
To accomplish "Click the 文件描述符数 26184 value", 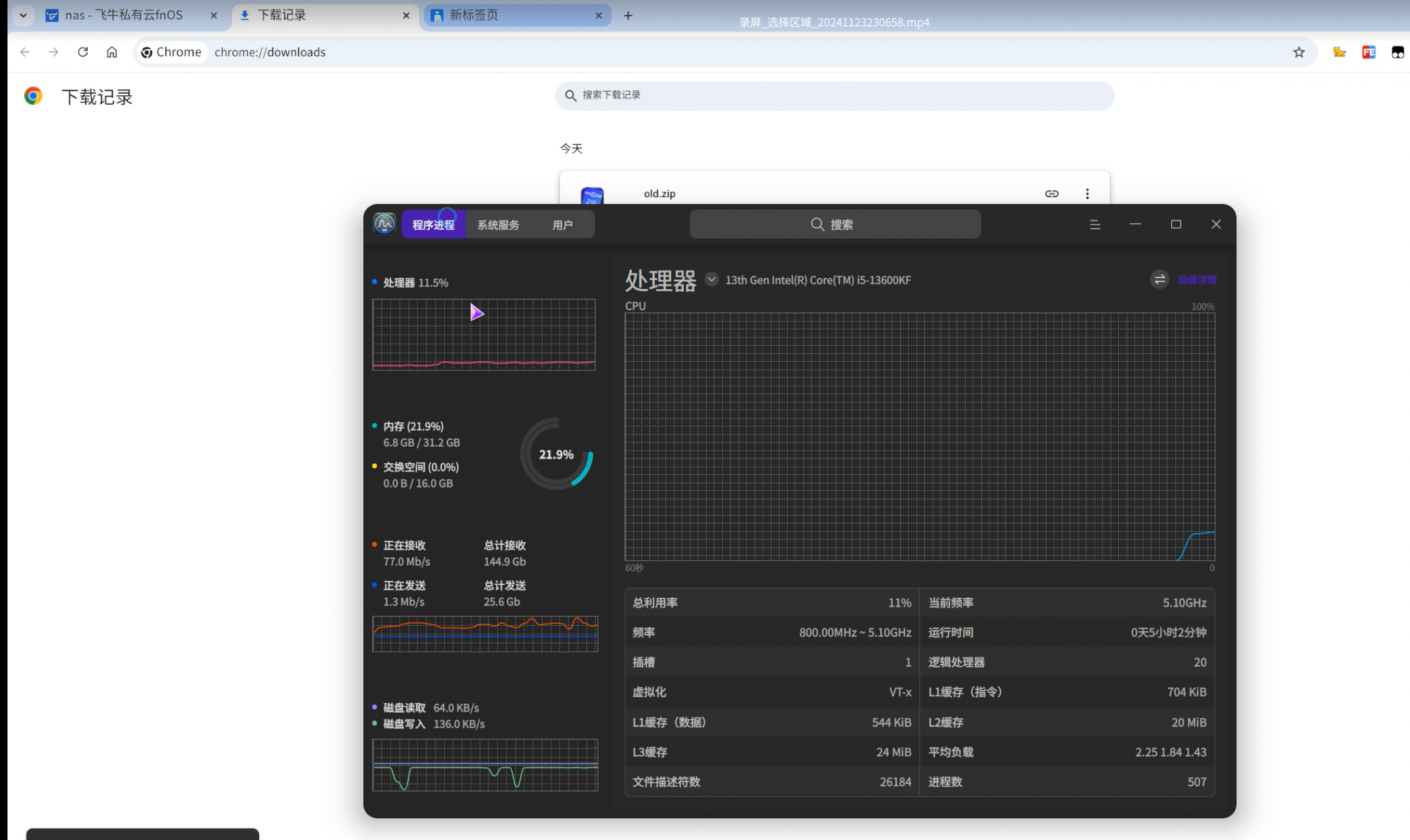I will pos(895,782).
